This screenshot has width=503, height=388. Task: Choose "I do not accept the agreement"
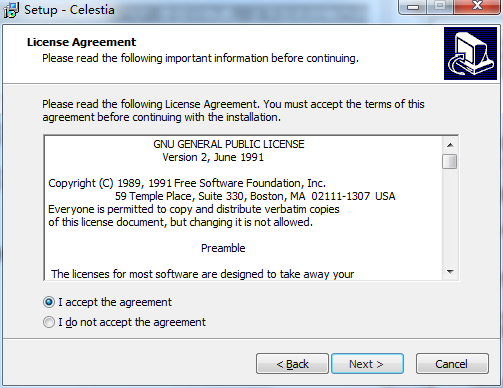tap(49, 322)
